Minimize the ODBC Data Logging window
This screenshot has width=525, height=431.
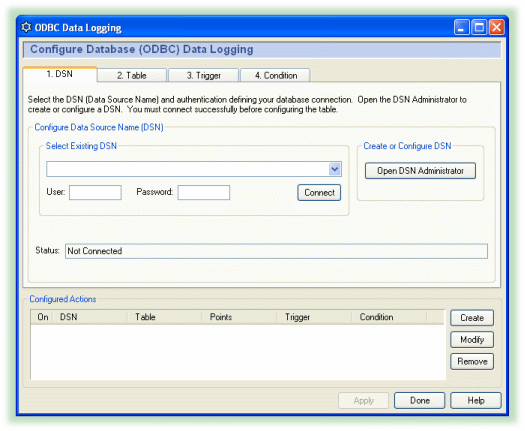pyautogui.click(x=461, y=27)
